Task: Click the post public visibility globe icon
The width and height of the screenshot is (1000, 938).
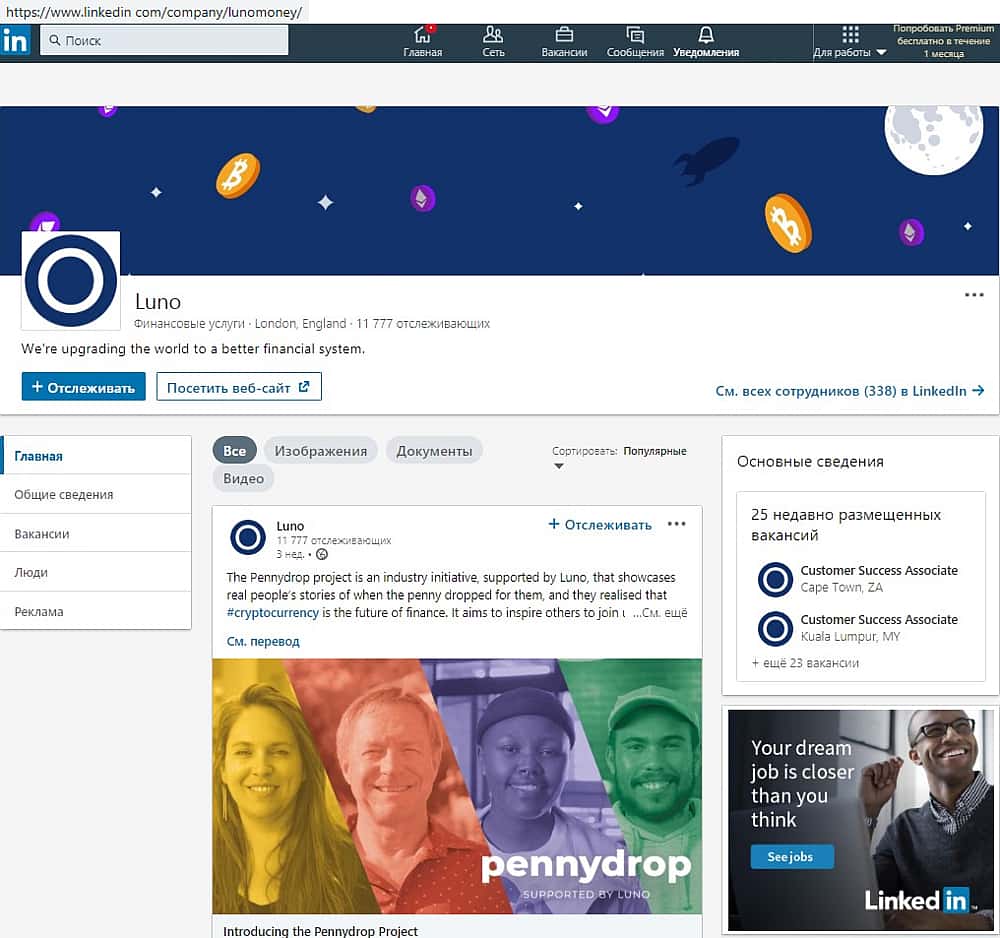Action: (322, 554)
